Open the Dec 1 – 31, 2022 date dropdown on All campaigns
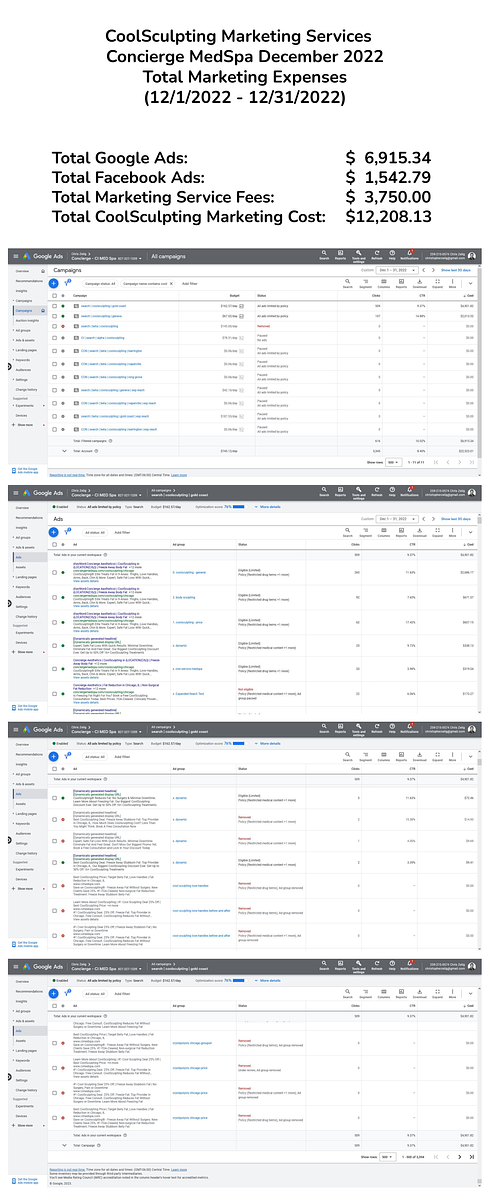The height and width of the screenshot is (1200, 490). point(397,270)
